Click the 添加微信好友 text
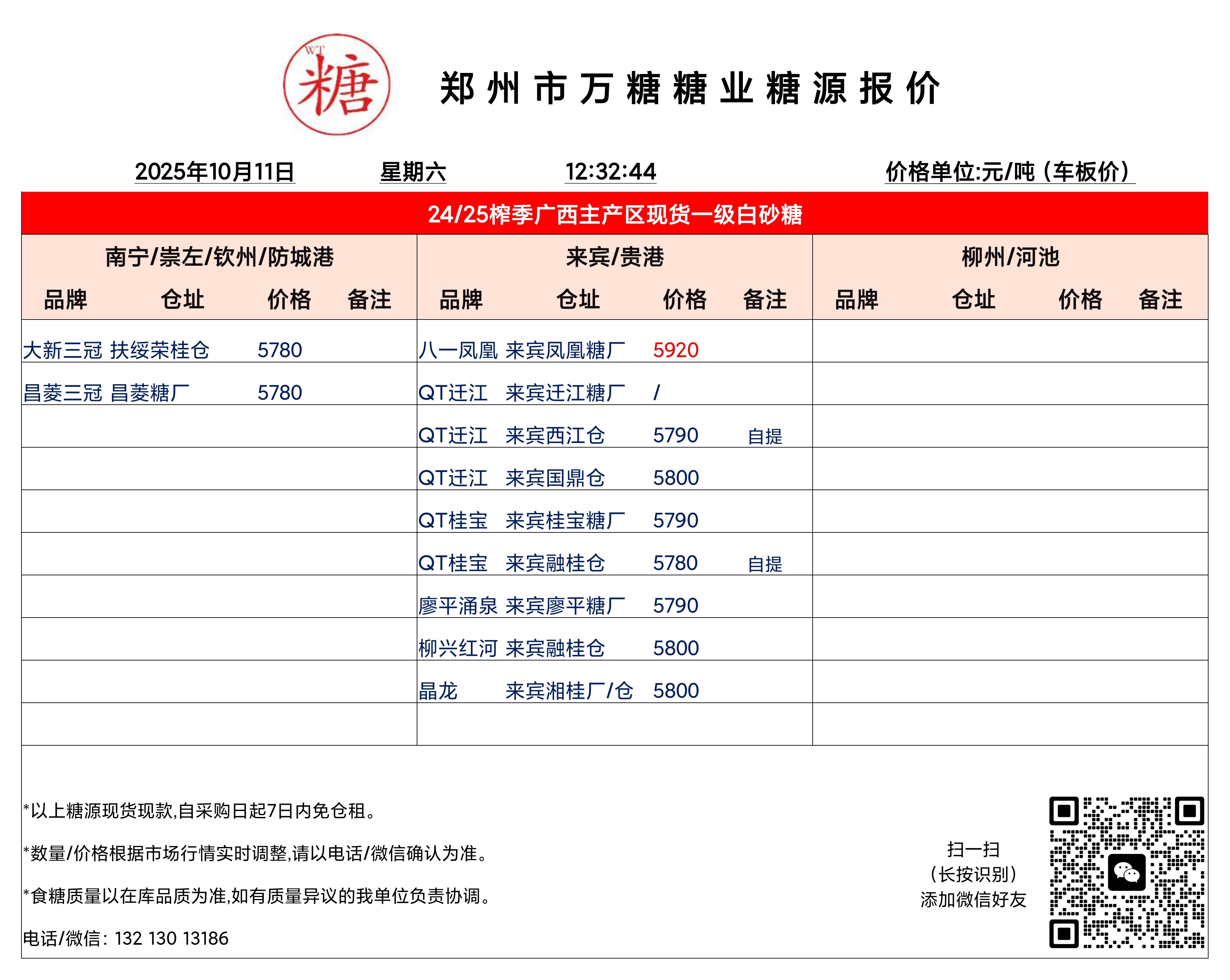 [x=973, y=899]
